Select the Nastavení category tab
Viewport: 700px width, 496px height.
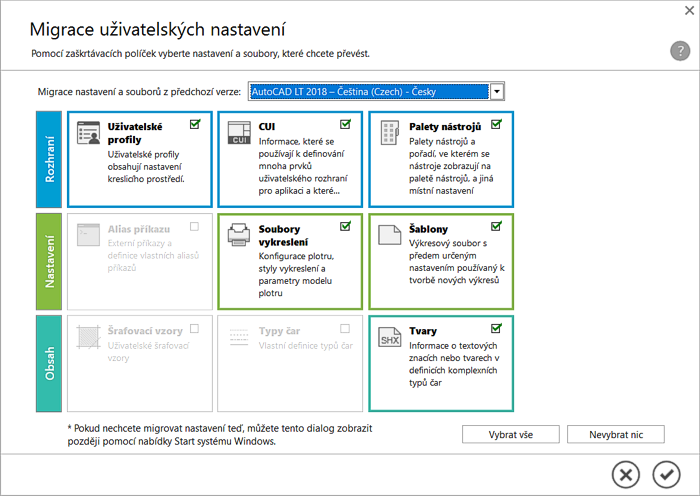click(49, 260)
